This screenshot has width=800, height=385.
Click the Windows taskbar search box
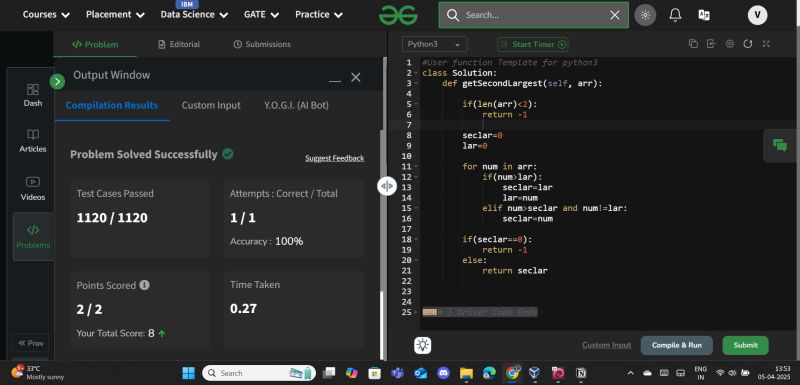click(x=259, y=373)
